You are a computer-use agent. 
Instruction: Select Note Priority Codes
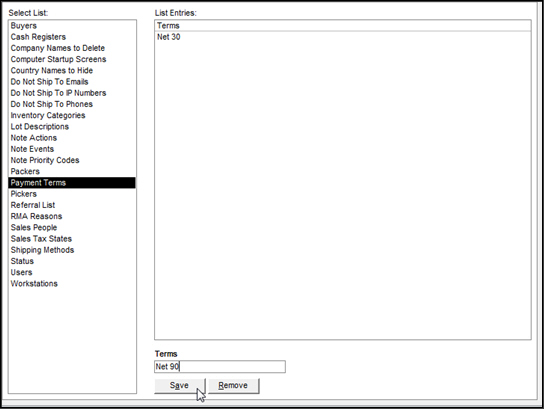(x=72, y=160)
